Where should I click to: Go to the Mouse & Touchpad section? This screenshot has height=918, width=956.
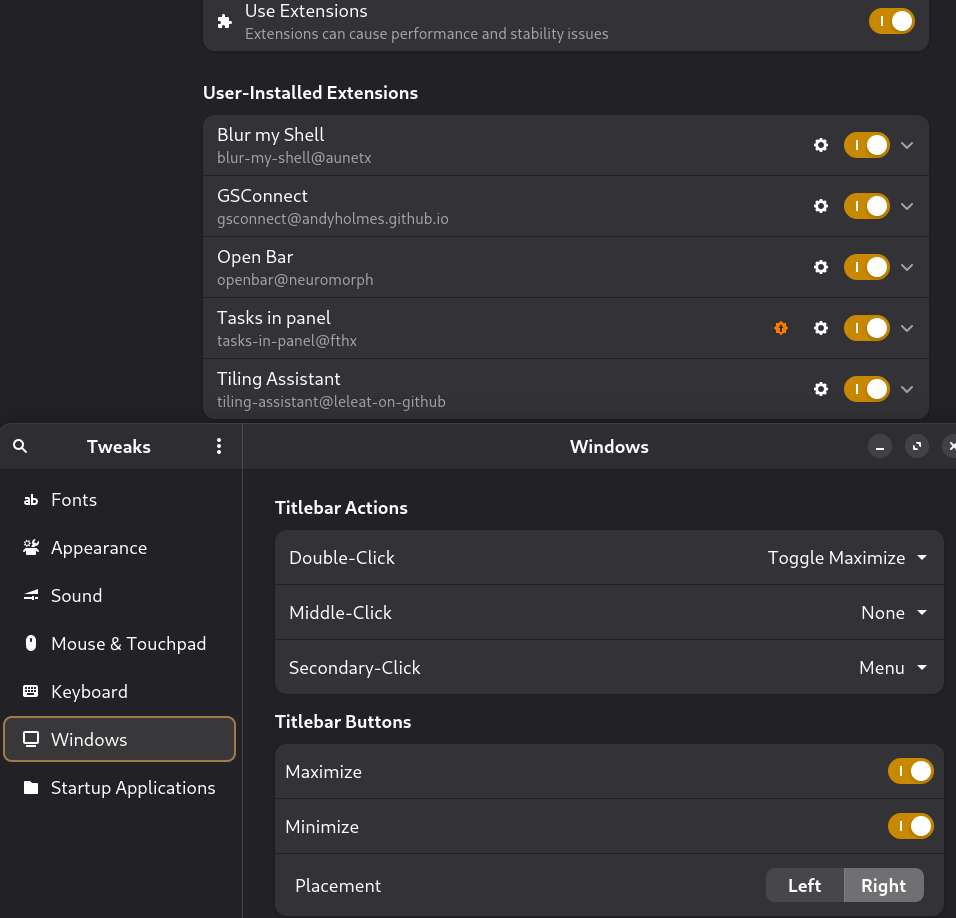click(x=128, y=644)
